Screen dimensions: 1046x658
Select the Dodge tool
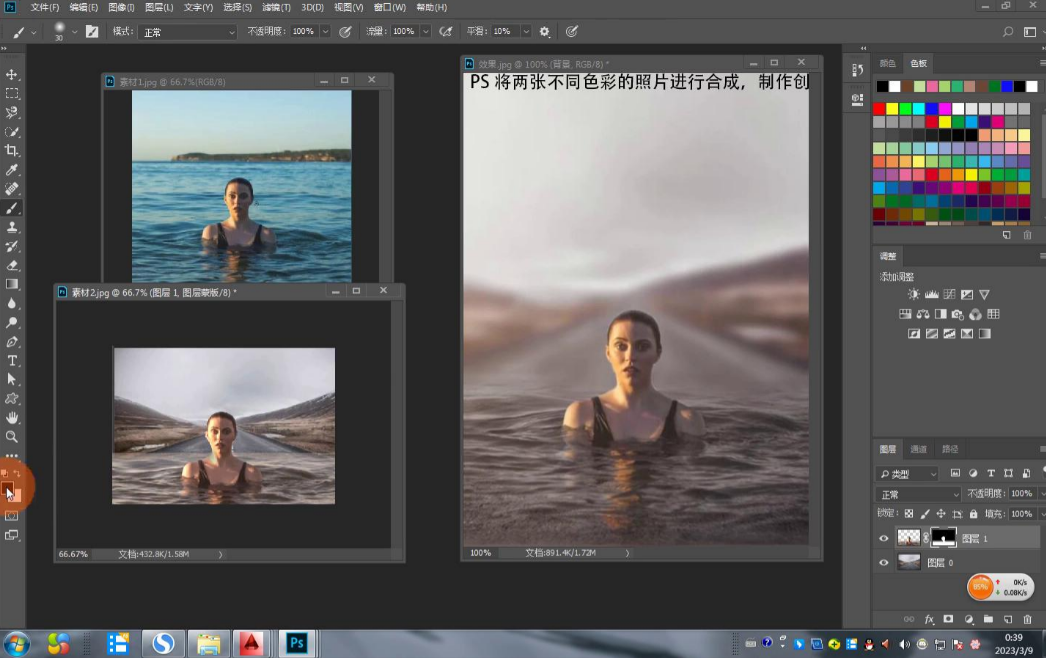click(12, 322)
